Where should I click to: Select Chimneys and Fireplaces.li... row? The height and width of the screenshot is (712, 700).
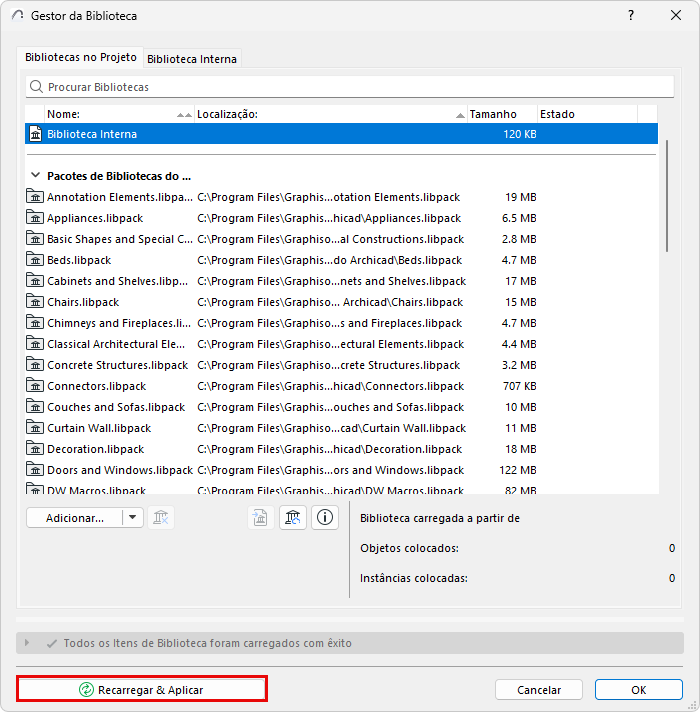tap(341, 323)
